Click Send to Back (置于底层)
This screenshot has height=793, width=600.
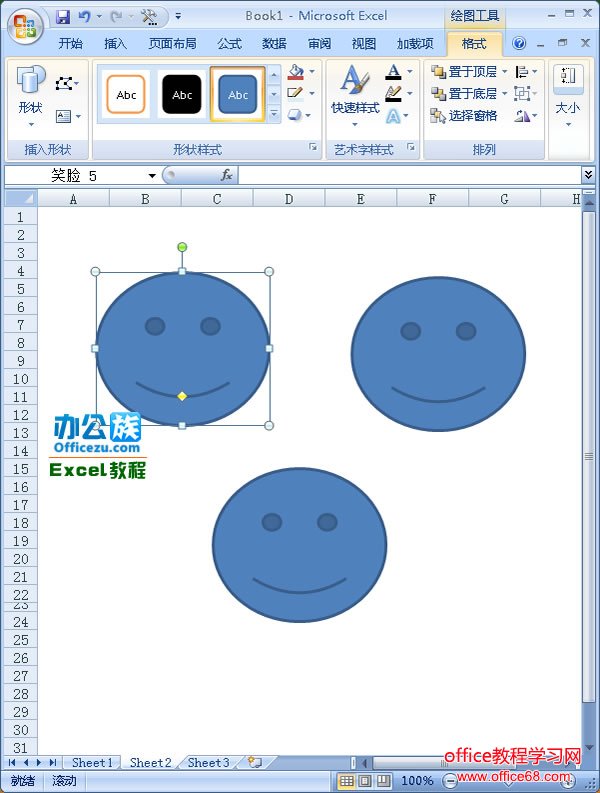pos(463,94)
